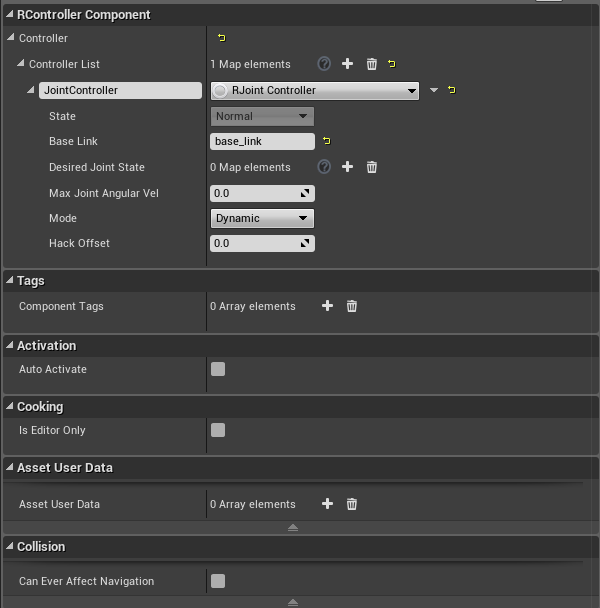Open the RJoint Controller class dropdown

click(314, 90)
